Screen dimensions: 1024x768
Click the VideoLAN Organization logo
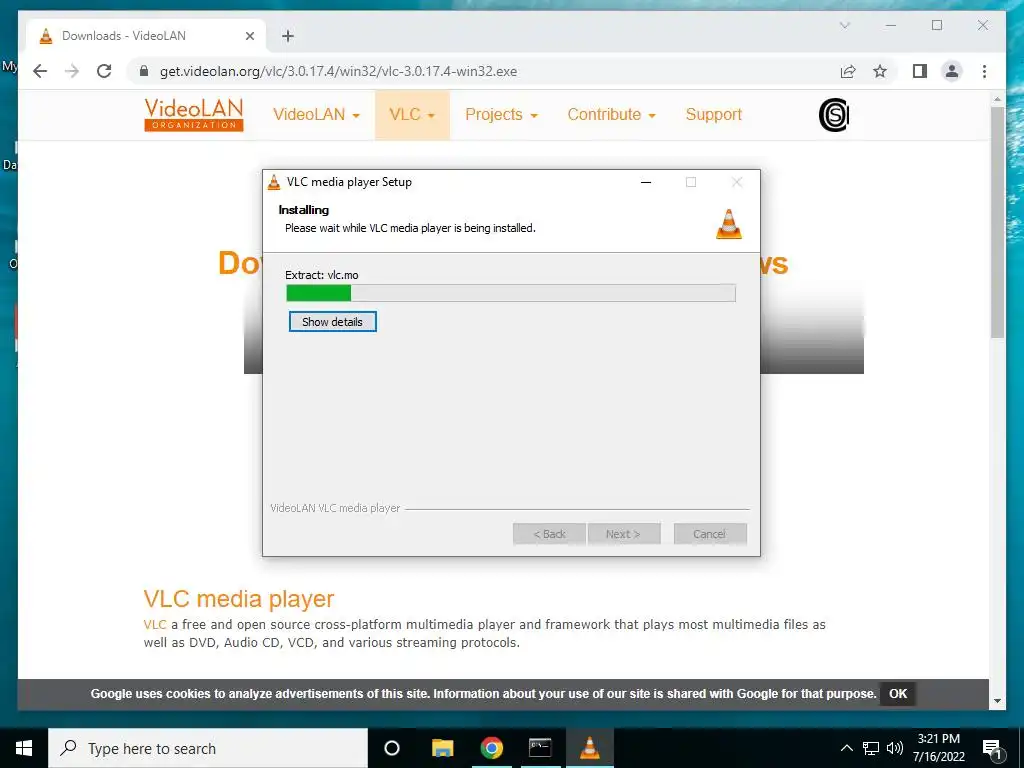[x=194, y=115]
